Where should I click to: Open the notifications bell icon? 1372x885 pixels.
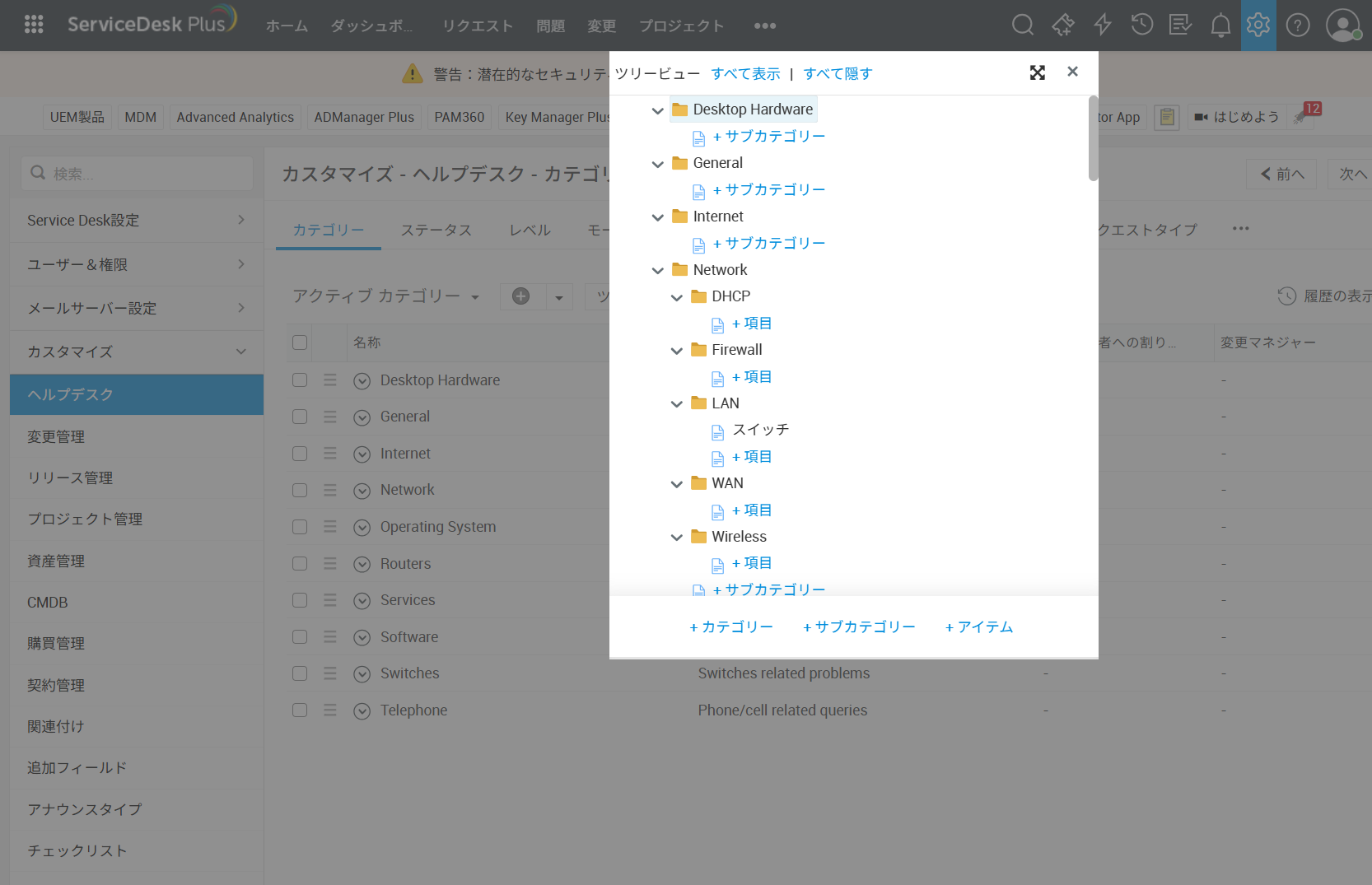coord(1220,26)
